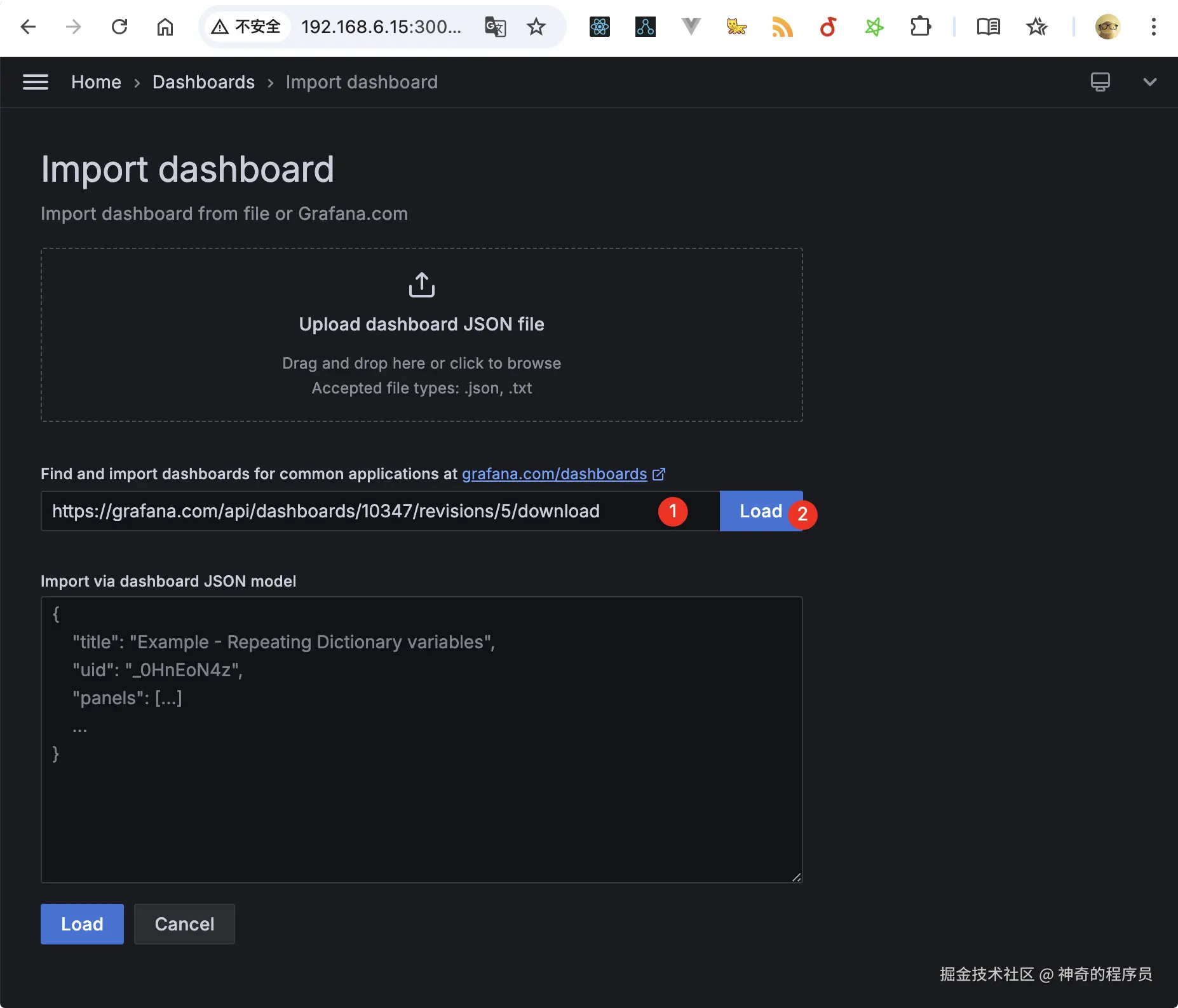Collapse the Grafana top bar chevron
Viewport: 1178px width, 1008px height.
click(1150, 82)
